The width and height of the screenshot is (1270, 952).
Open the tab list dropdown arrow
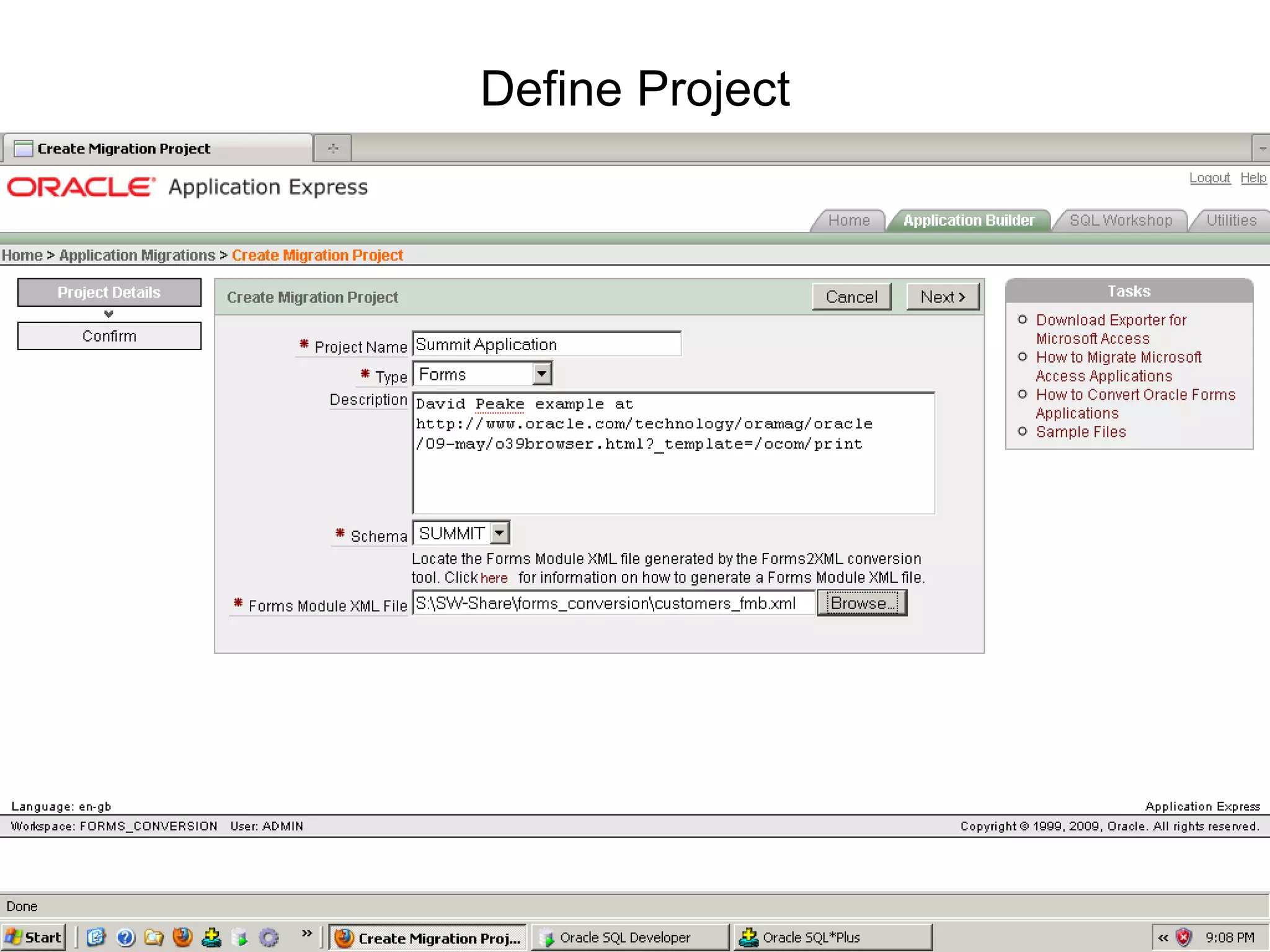[1261, 149]
